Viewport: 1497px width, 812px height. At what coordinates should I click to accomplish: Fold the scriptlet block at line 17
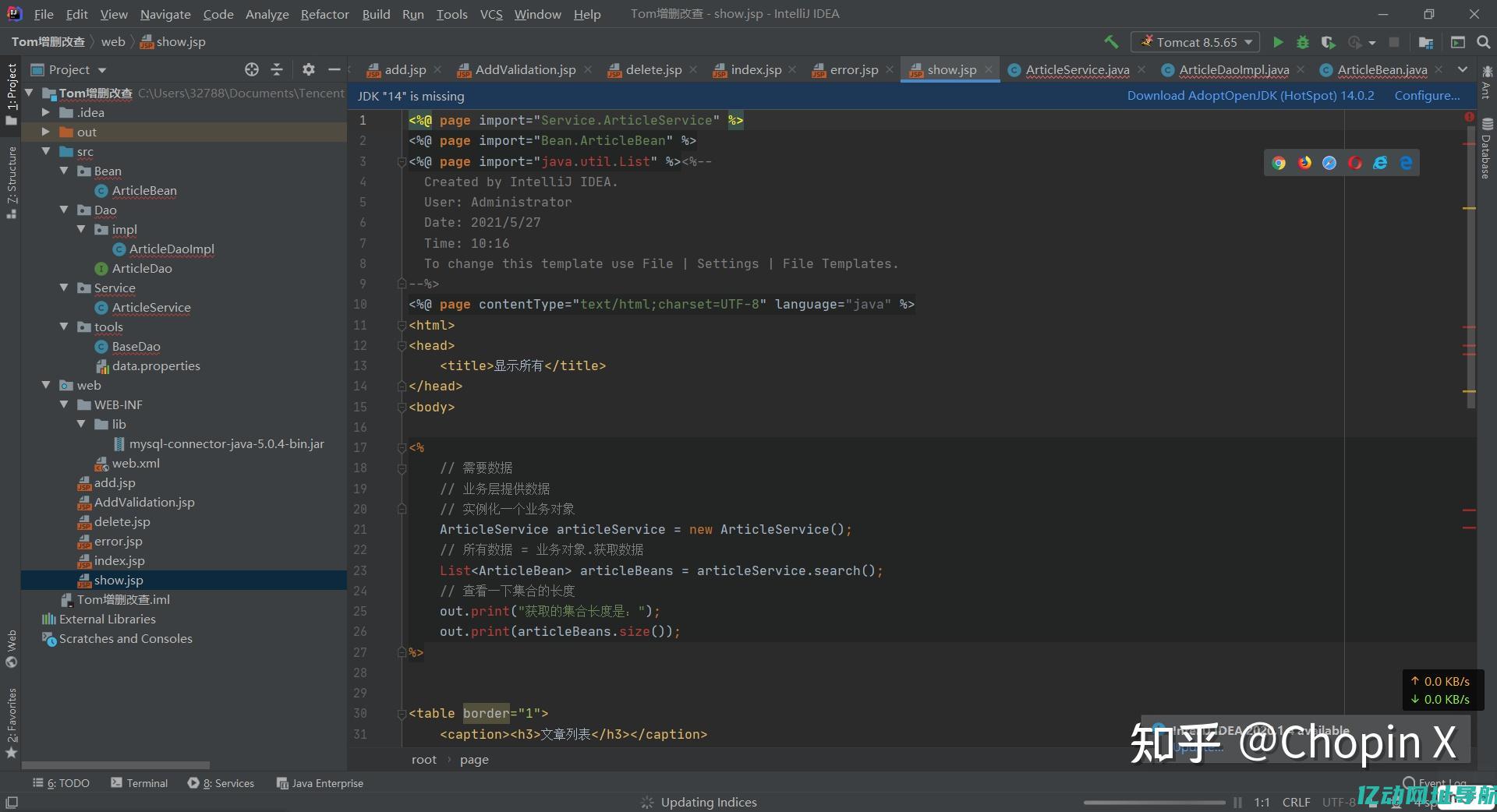pos(402,447)
